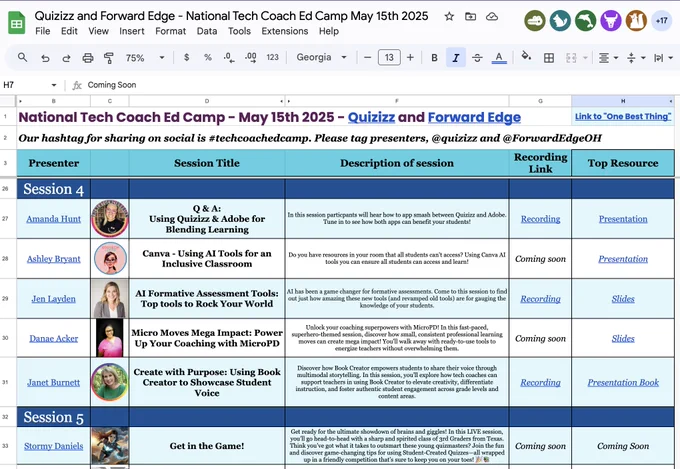The width and height of the screenshot is (680, 469).
Task: Open horizontal align dropdown
Action: [x=608, y=58]
